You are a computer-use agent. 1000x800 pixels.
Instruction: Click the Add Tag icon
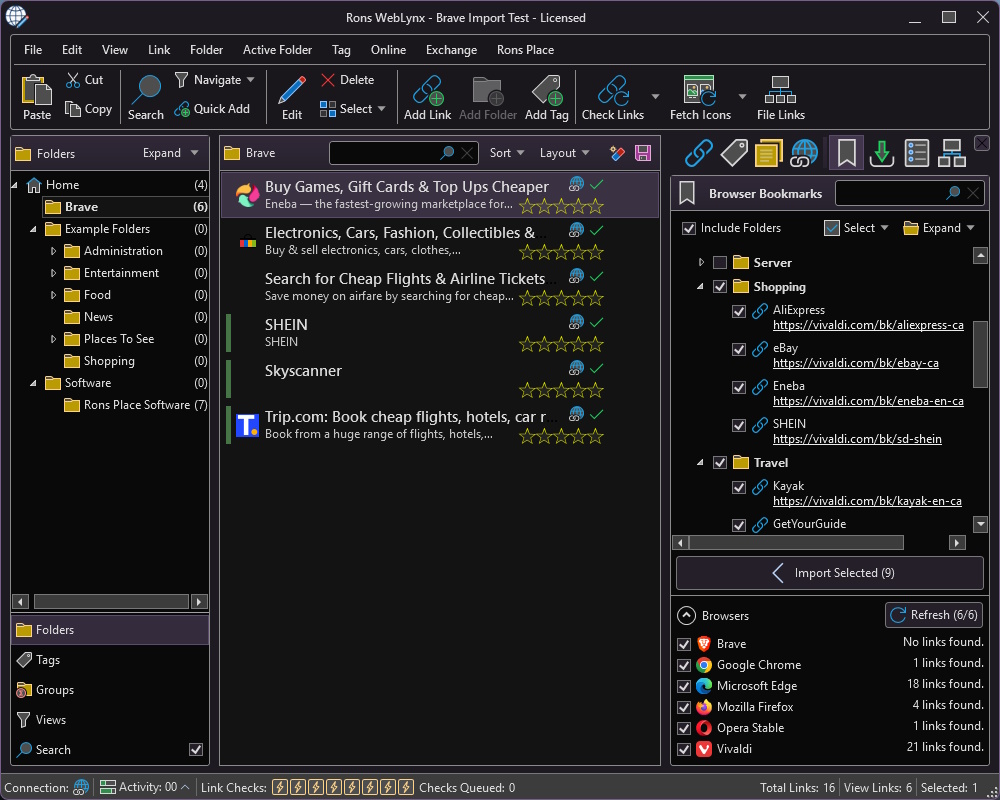[x=547, y=90]
